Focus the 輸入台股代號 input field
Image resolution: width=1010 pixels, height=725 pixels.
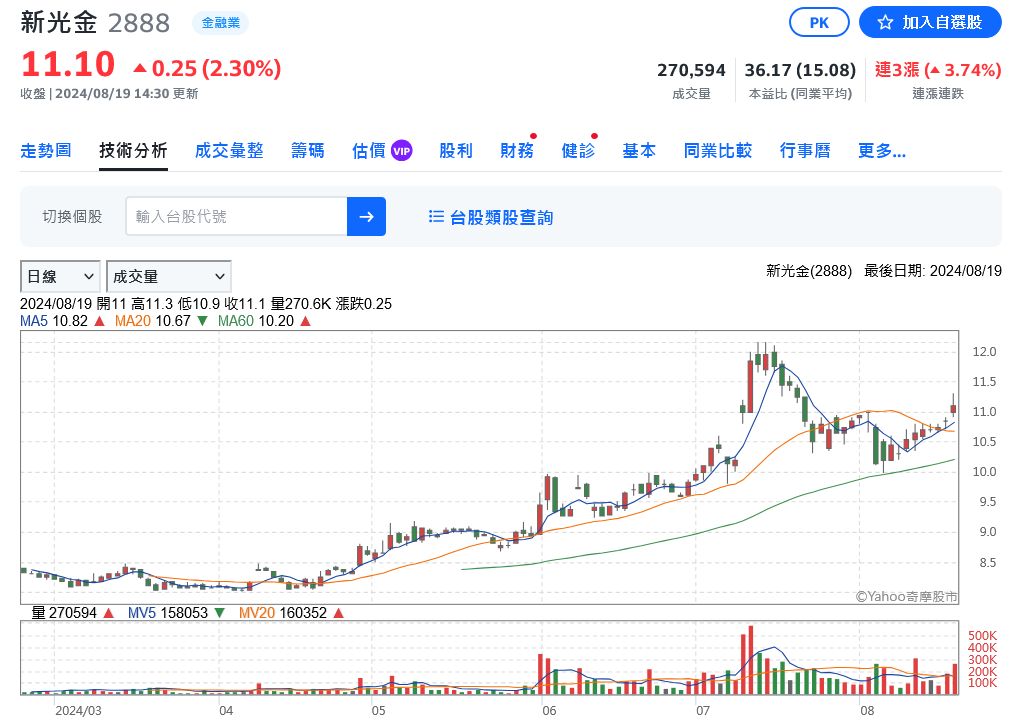236,216
